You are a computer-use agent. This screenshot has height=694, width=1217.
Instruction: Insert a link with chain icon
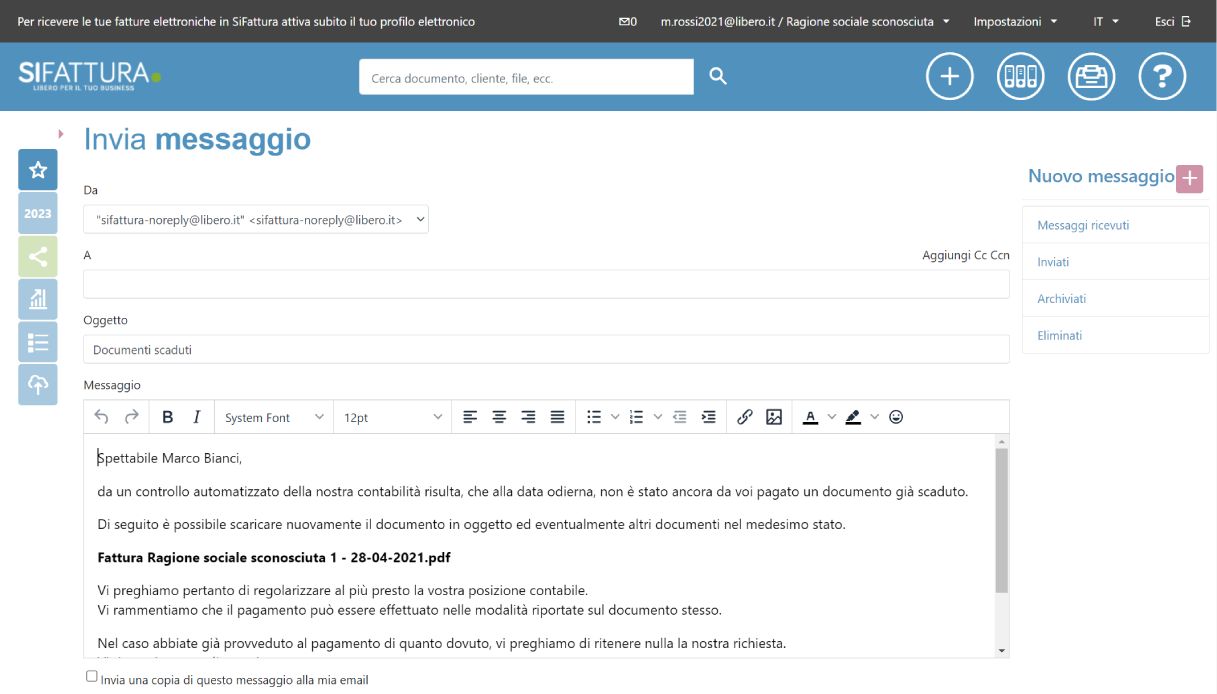(745, 417)
